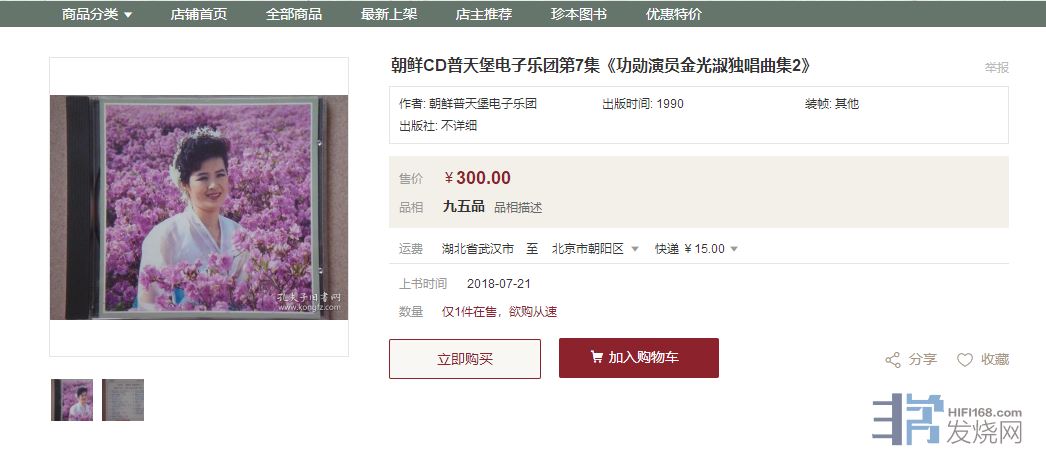Click the 品相描述 link
1046x457 pixels.
[518, 207]
